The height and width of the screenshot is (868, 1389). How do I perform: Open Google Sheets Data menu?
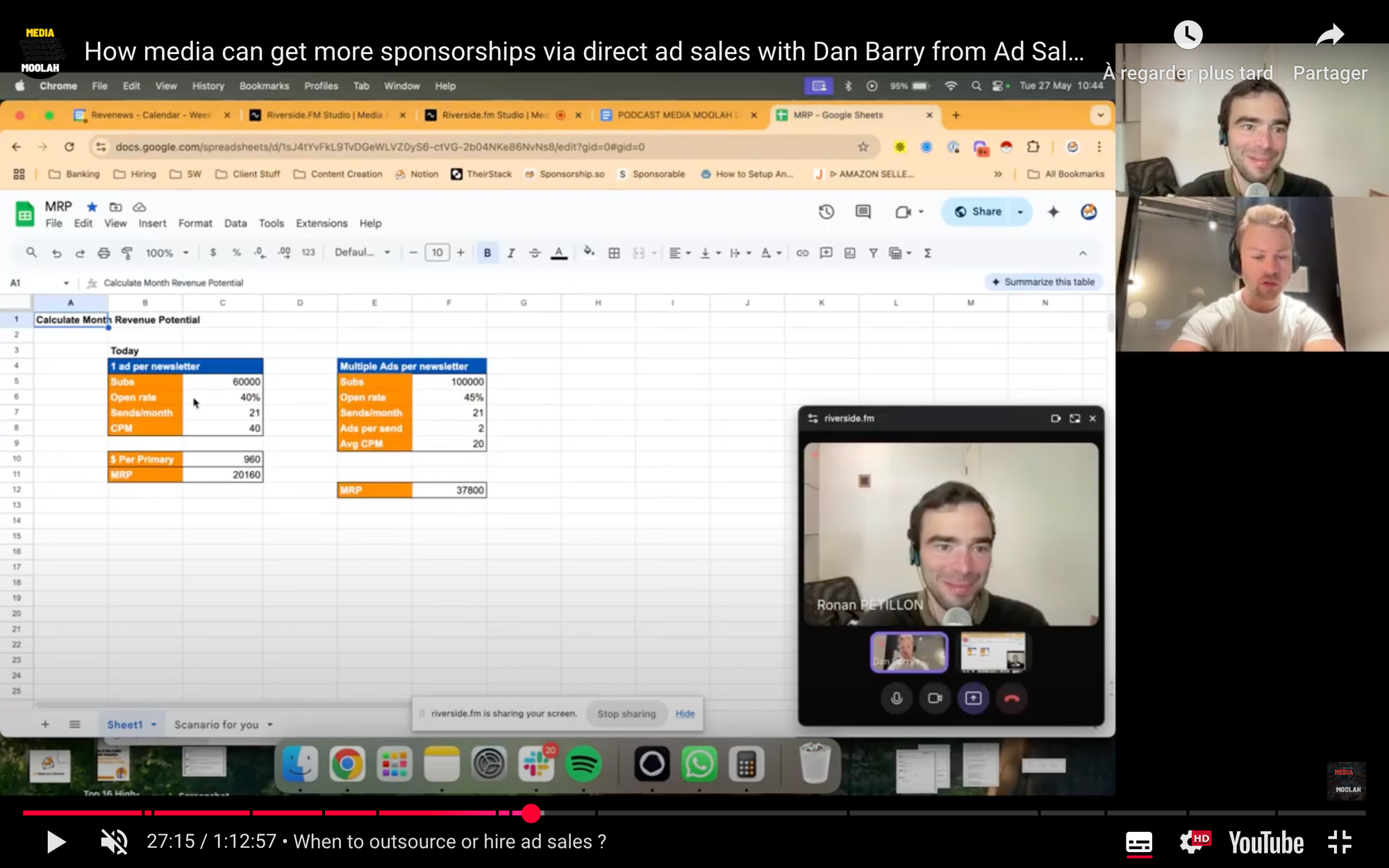235,224
